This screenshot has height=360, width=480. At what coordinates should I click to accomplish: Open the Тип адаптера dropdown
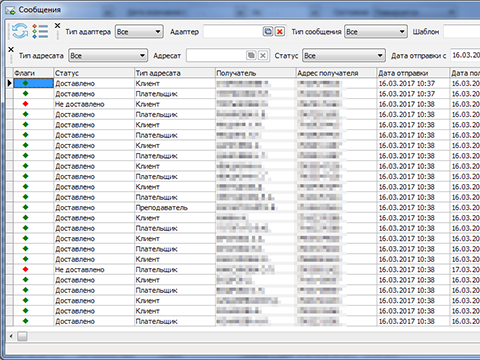pyautogui.click(x=139, y=32)
